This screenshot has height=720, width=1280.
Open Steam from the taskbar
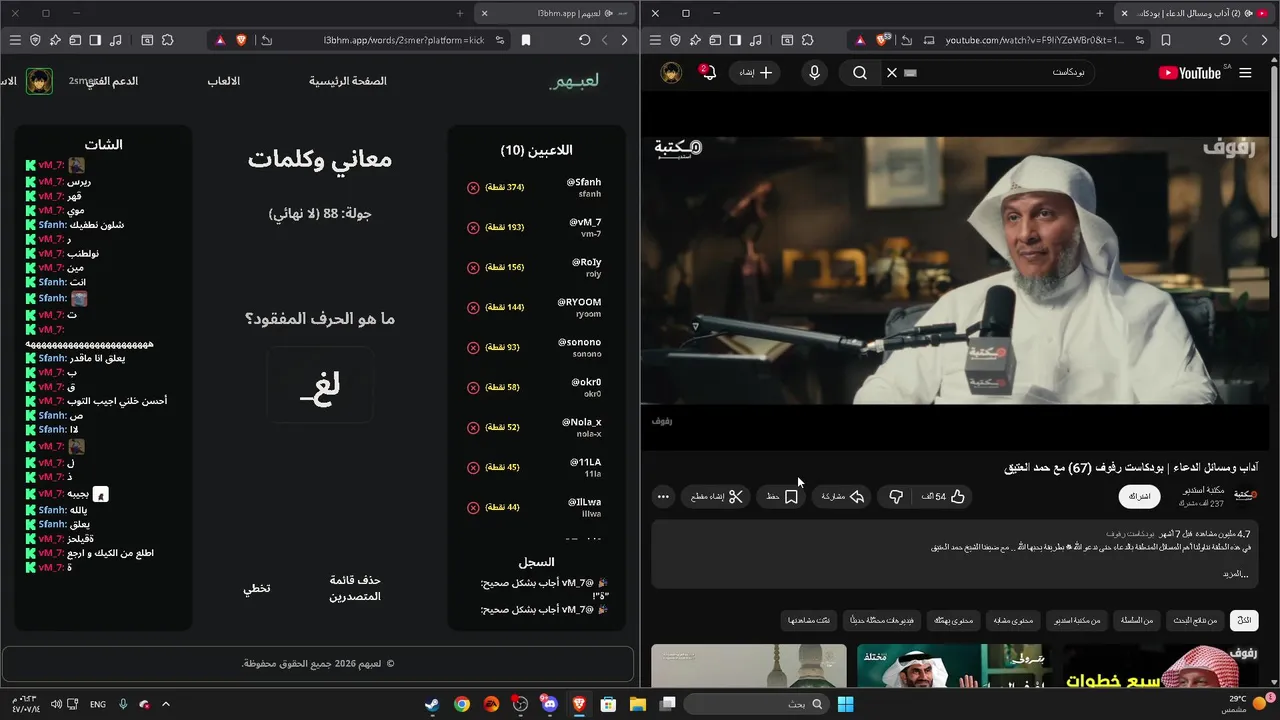(x=432, y=704)
